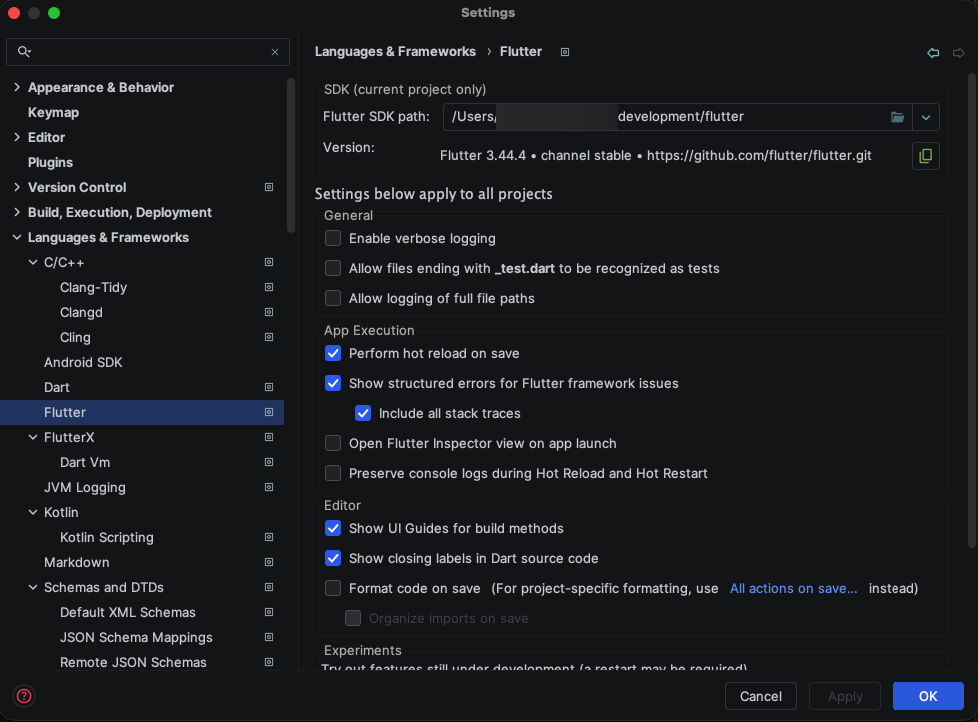Clear the settings search field

275,52
